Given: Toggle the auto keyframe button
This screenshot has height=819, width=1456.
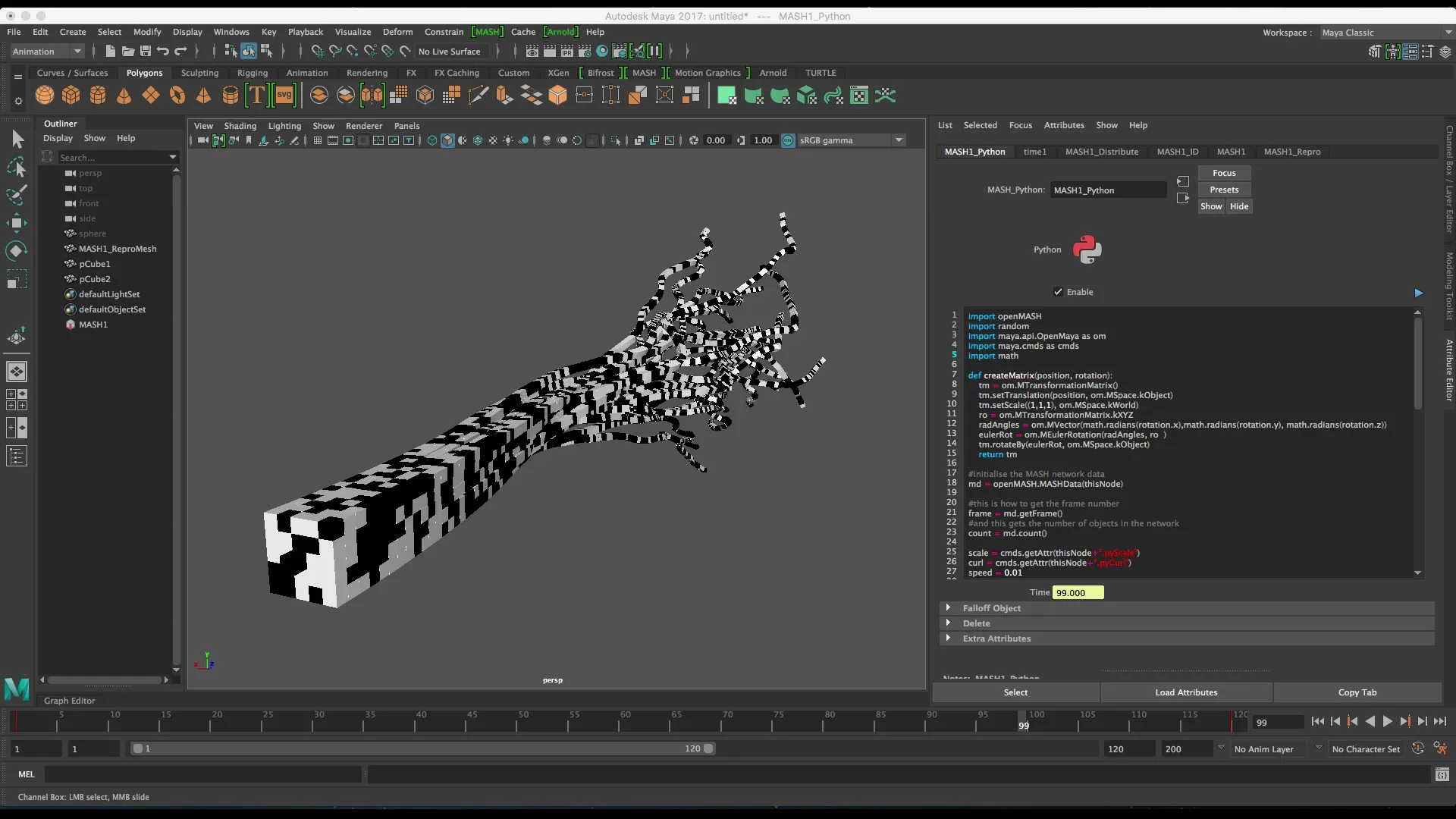Looking at the screenshot, I should 1417,749.
